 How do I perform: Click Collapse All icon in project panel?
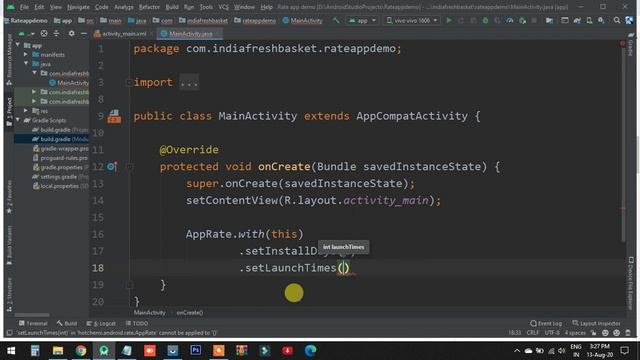click(56, 33)
